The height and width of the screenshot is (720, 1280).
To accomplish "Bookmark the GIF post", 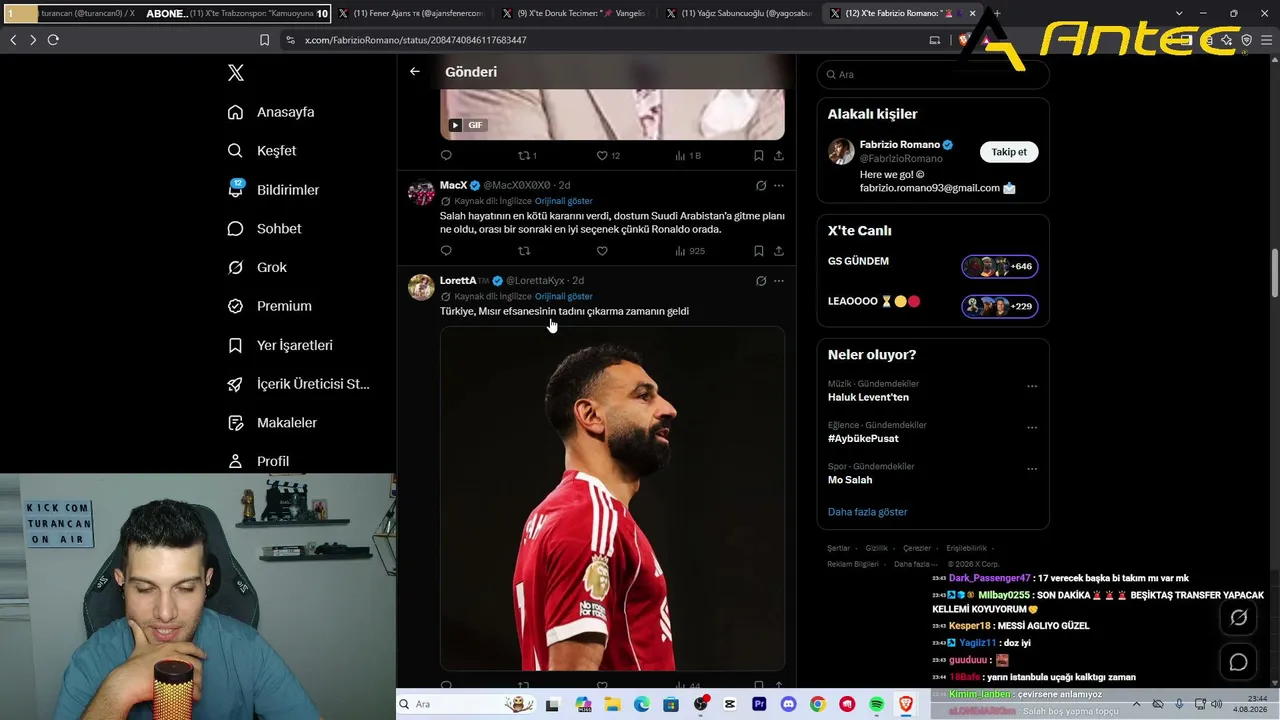I will (759, 155).
